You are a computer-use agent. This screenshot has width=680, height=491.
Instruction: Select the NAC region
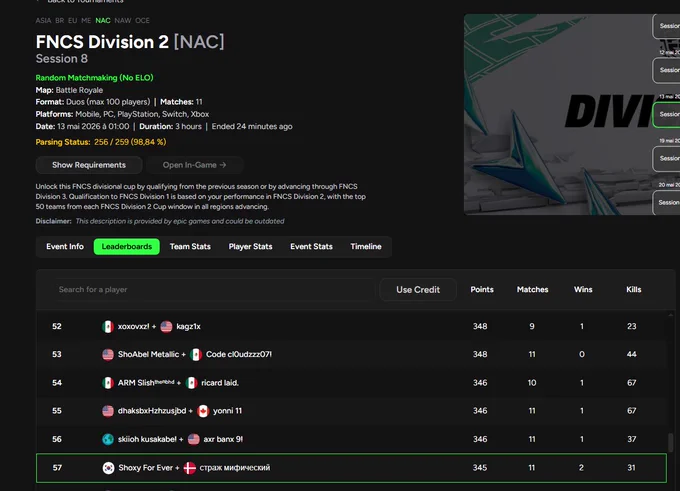[103, 20]
